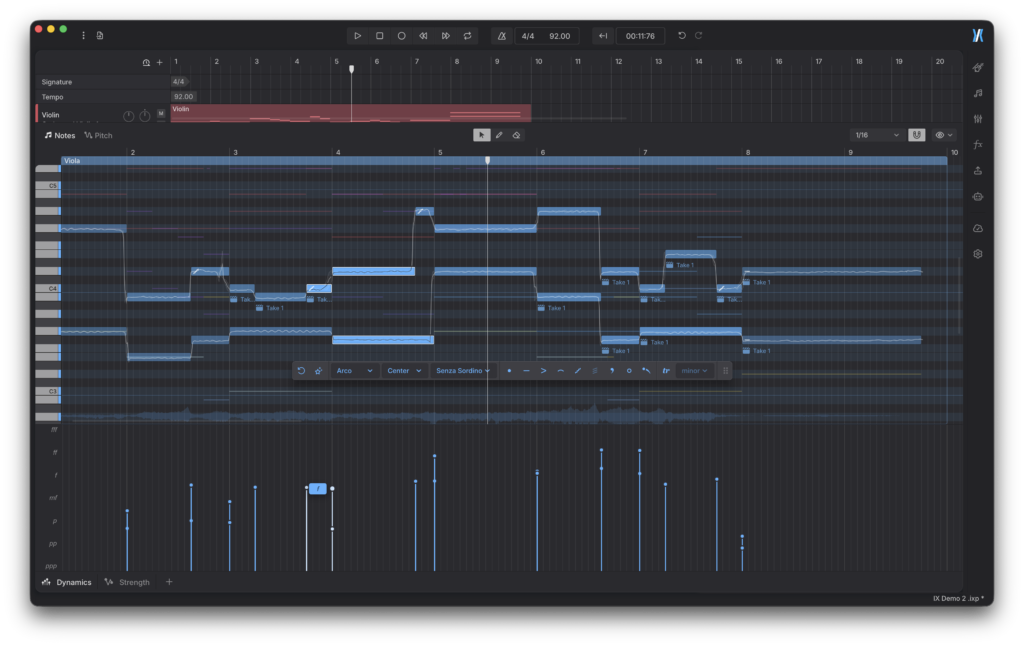Screen dimensions: 1024x646
Task: Click the 92.00 value in Tempo lane
Action: click(184, 97)
